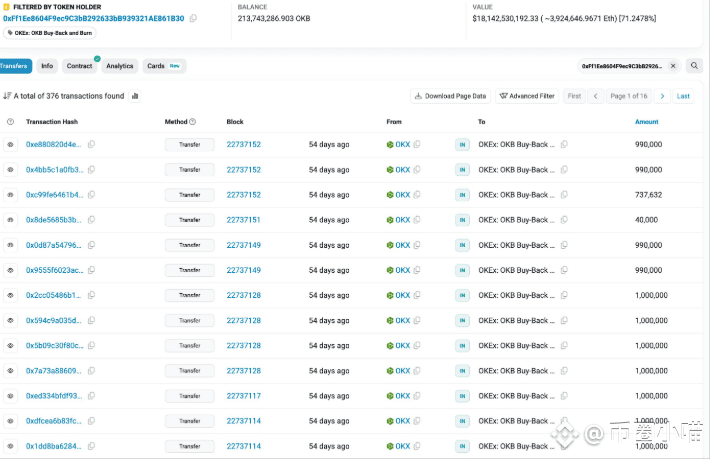The height and width of the screenshot is (460, 712).
Task: Sort by the Amount column header
Action: [x=647, y=122]
